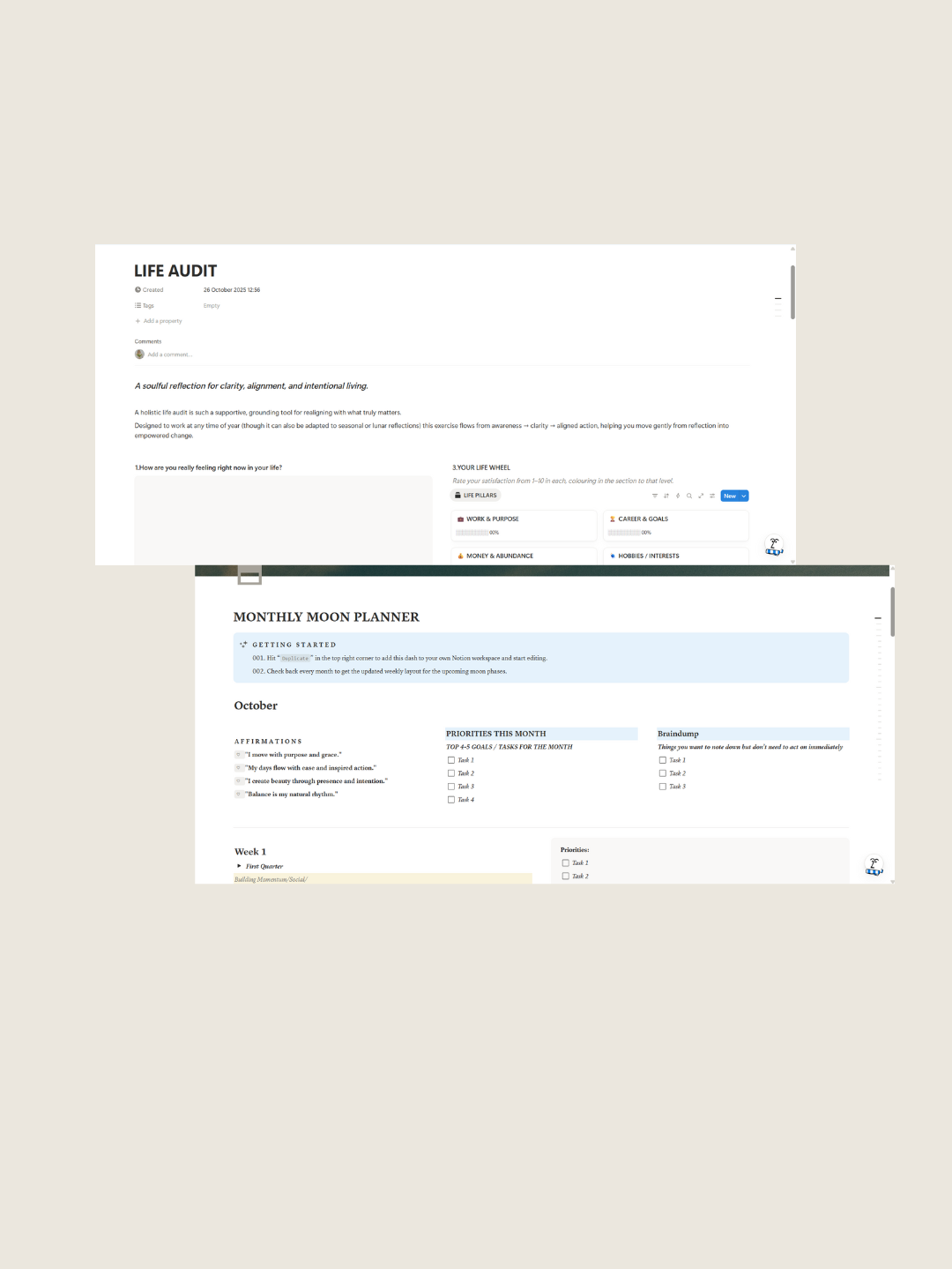Image resolution: width=952 pixels, height=1269 pixels.
Task: Click the Add a comment field
Action: [169, 355]
